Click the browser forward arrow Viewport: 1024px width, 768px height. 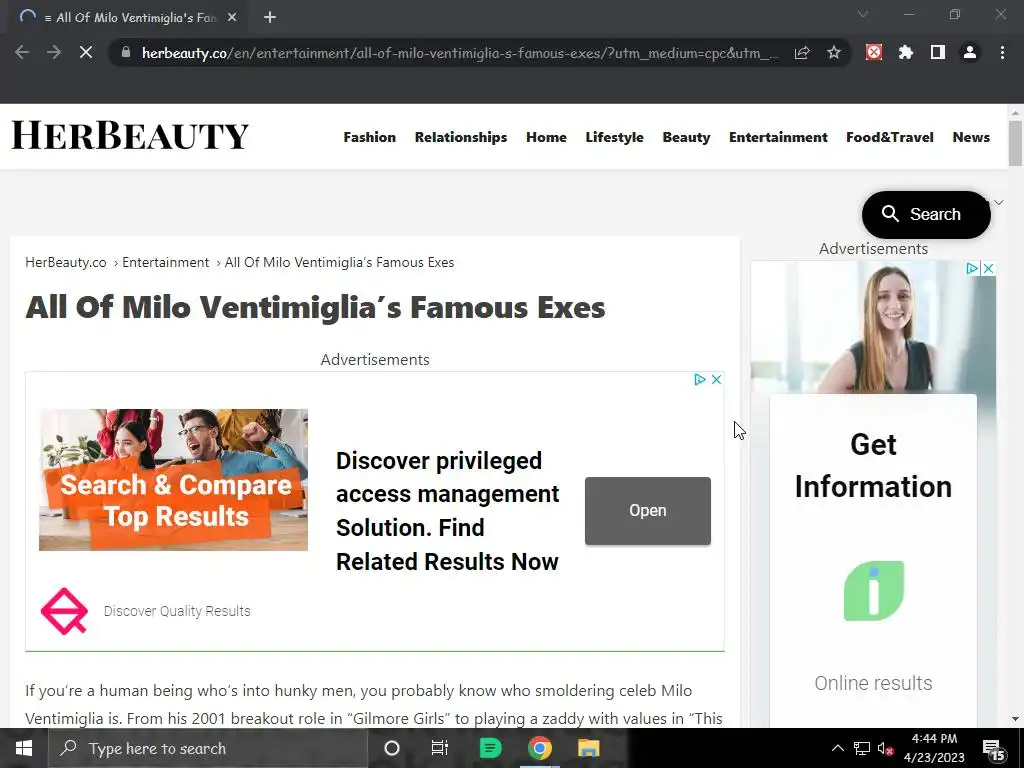[54, 52]
